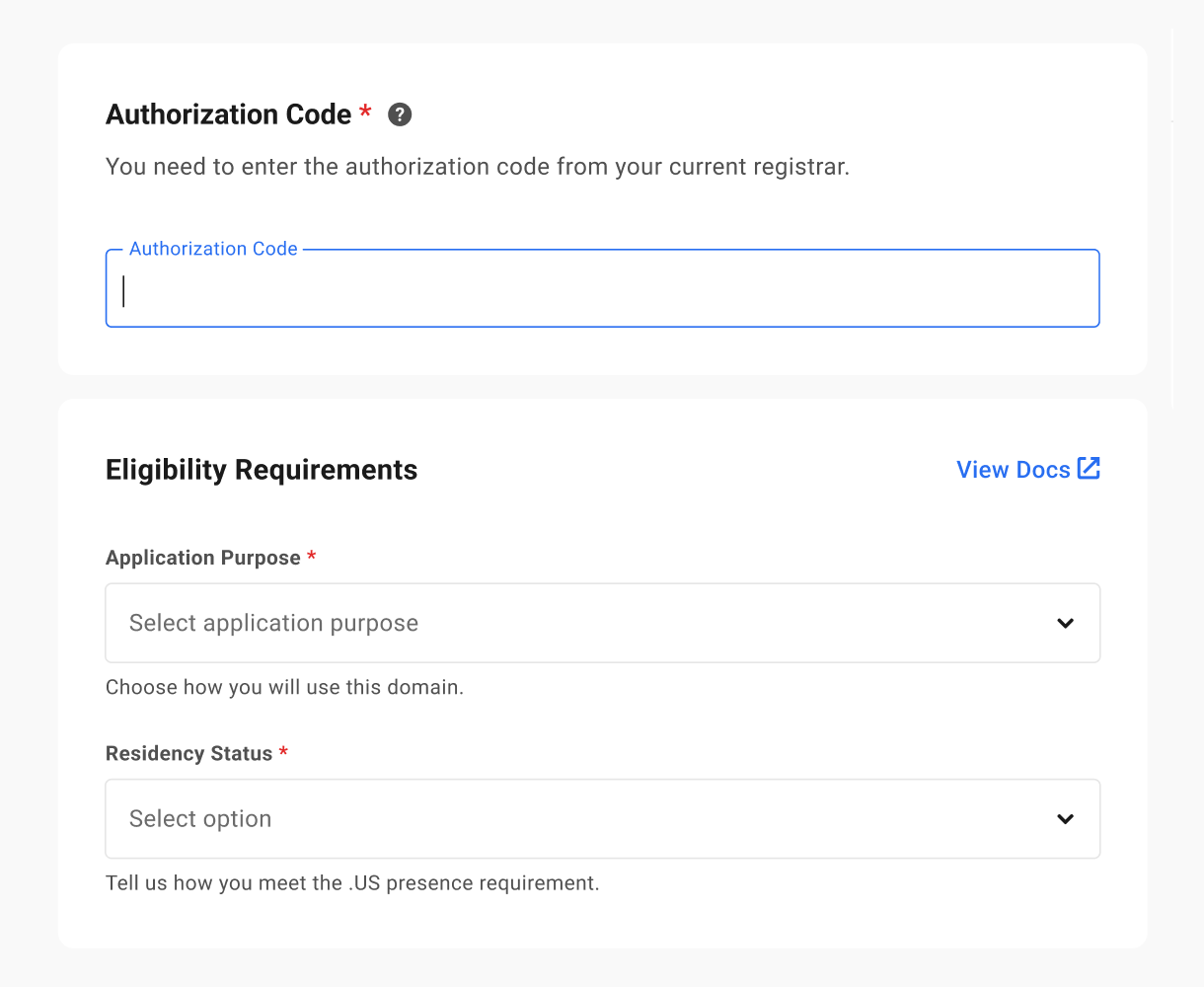Click the Residency Status field label
Screen dimensions: 1204x987
(188, 753)
